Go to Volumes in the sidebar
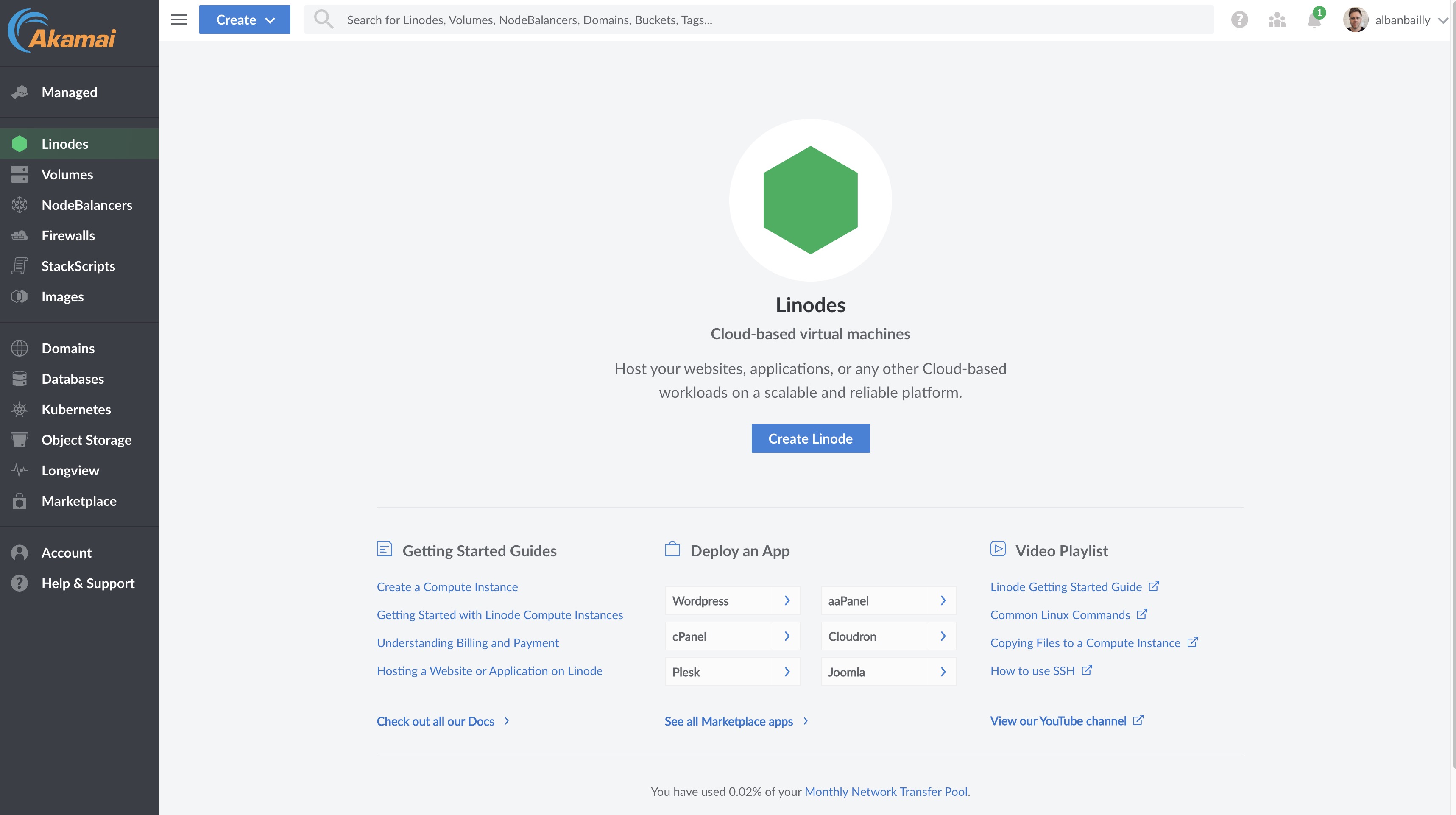The width and height of the screenshot is (1456, 815). tap(67, 175)
